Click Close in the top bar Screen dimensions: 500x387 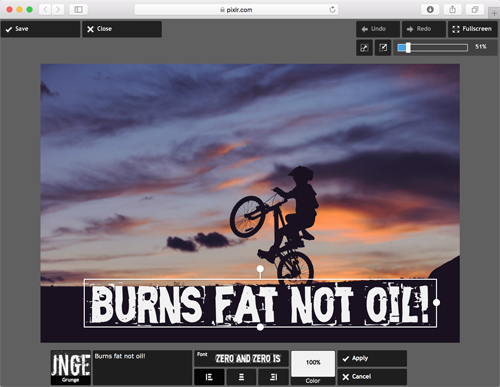pyautogui.click(x=122, y=29)
